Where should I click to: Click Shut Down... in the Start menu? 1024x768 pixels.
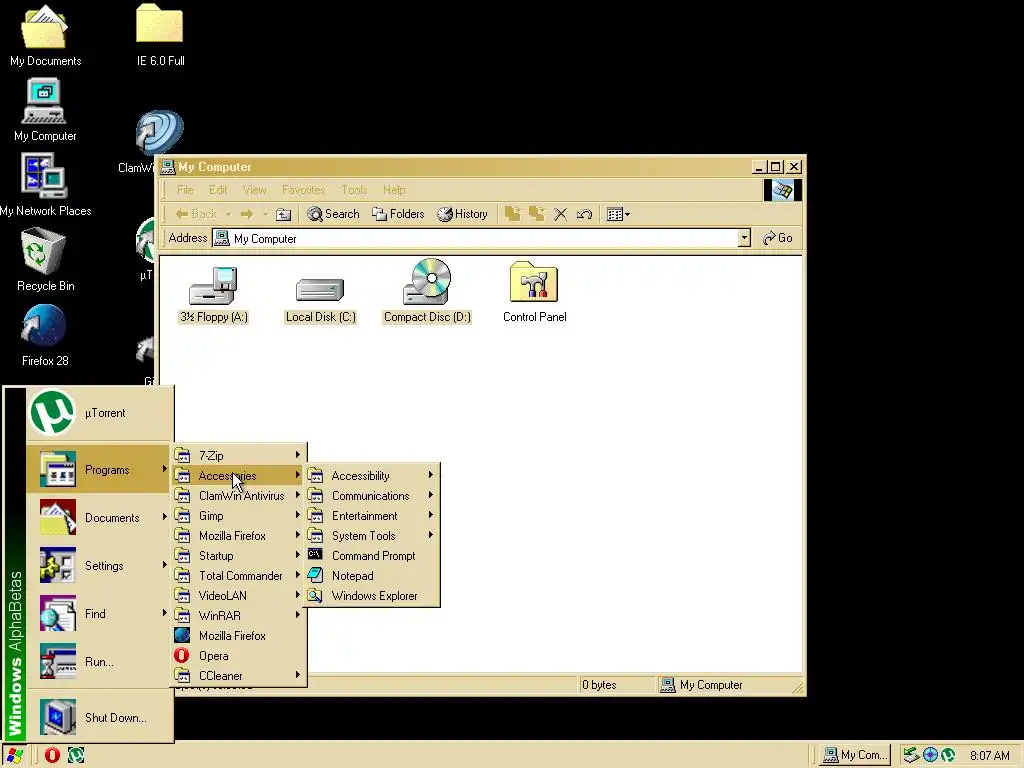click(x=100, y=717)
